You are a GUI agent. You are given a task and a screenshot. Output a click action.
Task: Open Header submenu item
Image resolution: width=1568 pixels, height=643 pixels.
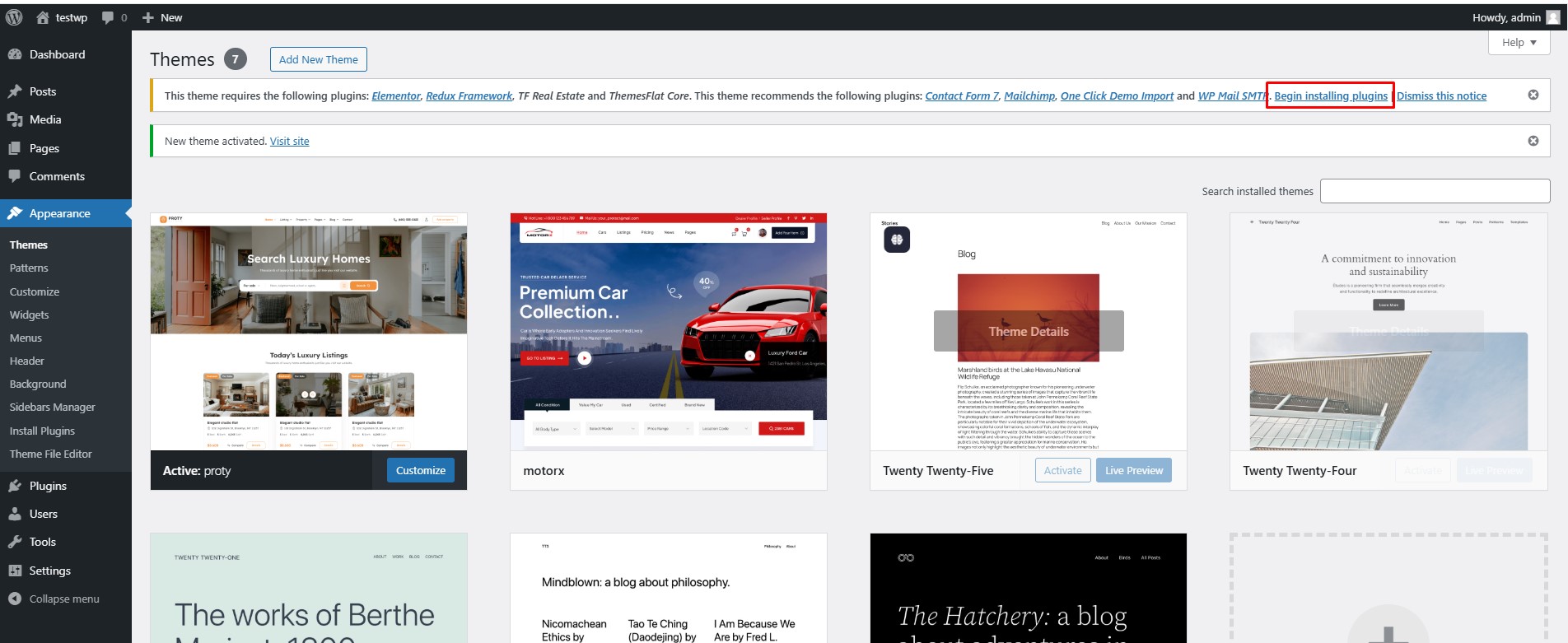[27, 361]
